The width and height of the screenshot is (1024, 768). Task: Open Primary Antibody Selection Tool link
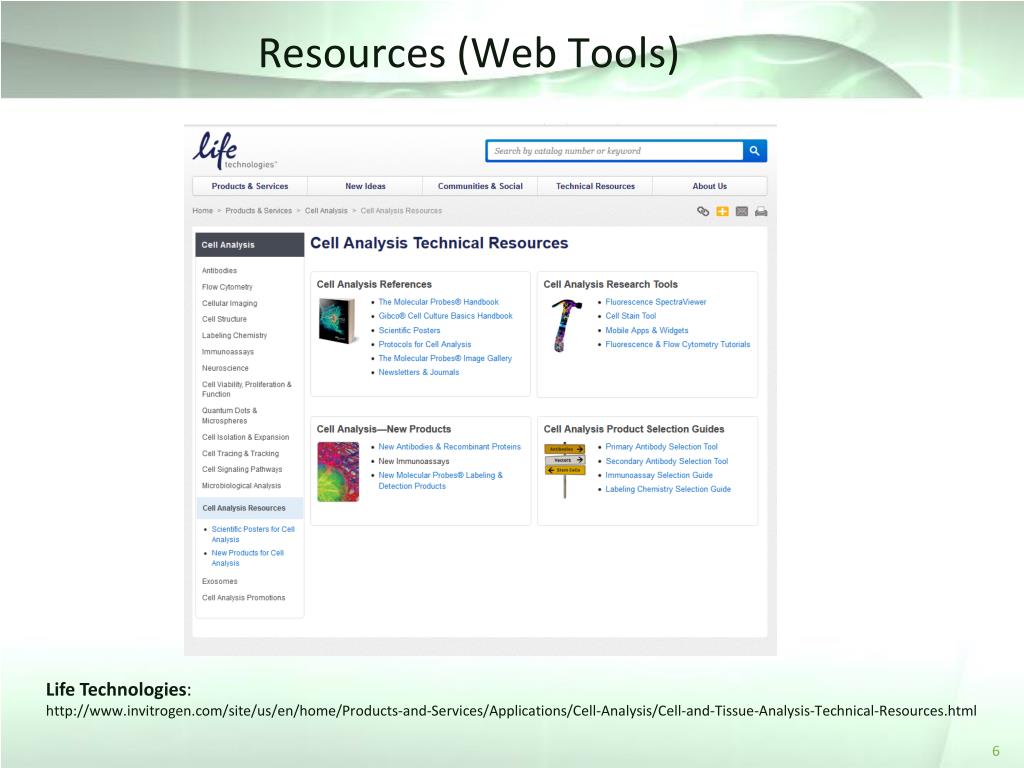(661, 447)
